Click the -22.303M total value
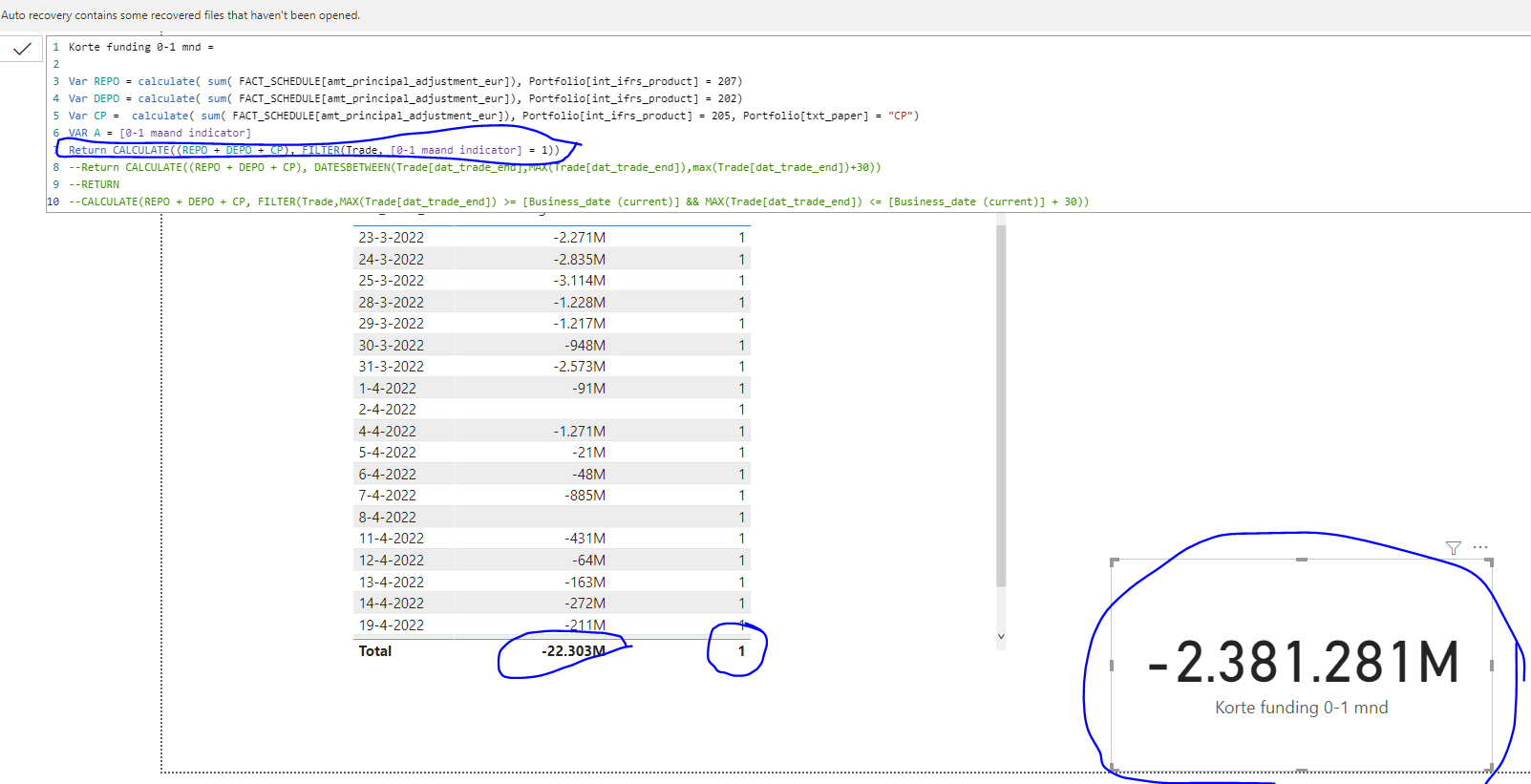The width and height of the screenshot is (1531, 784). [574, 650]
